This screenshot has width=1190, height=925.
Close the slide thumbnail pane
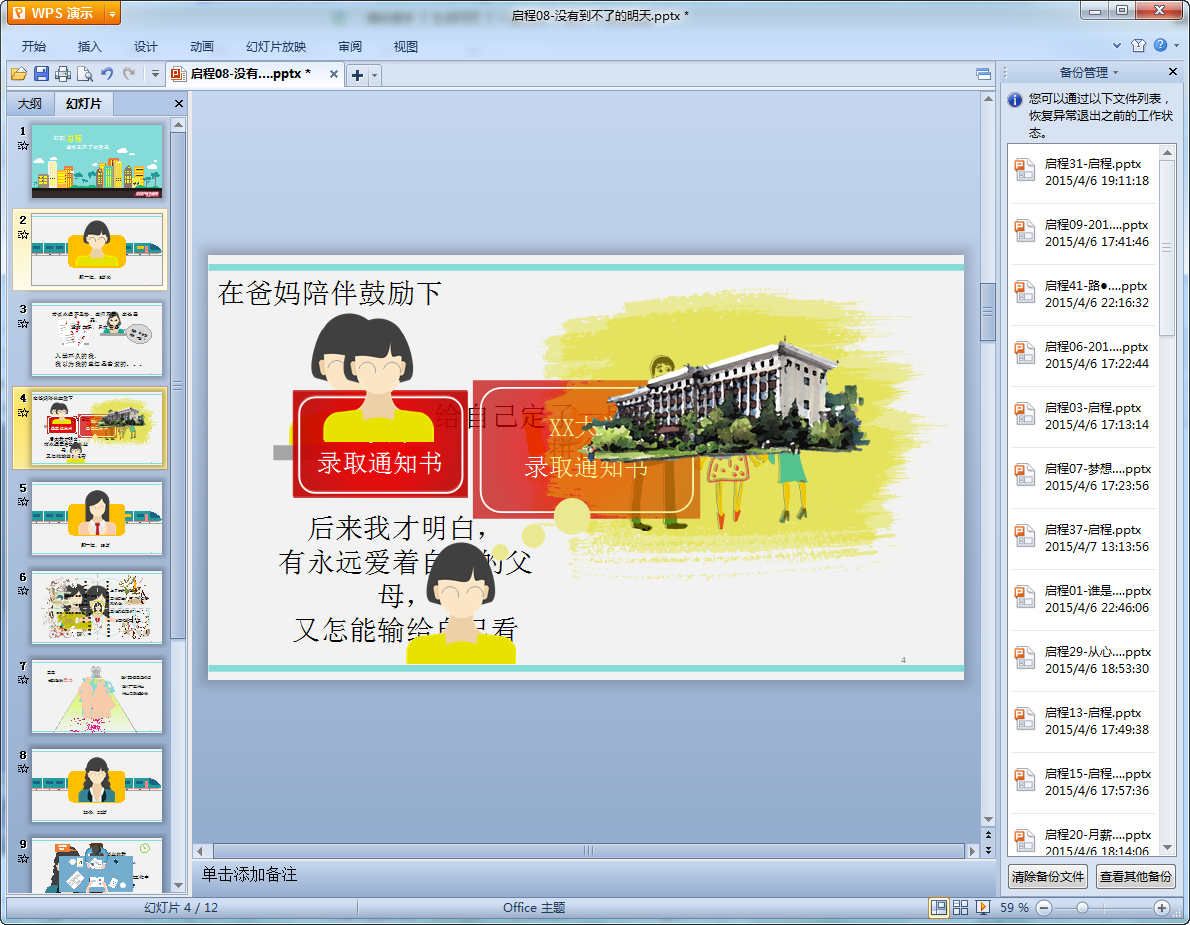pos(179,103)
